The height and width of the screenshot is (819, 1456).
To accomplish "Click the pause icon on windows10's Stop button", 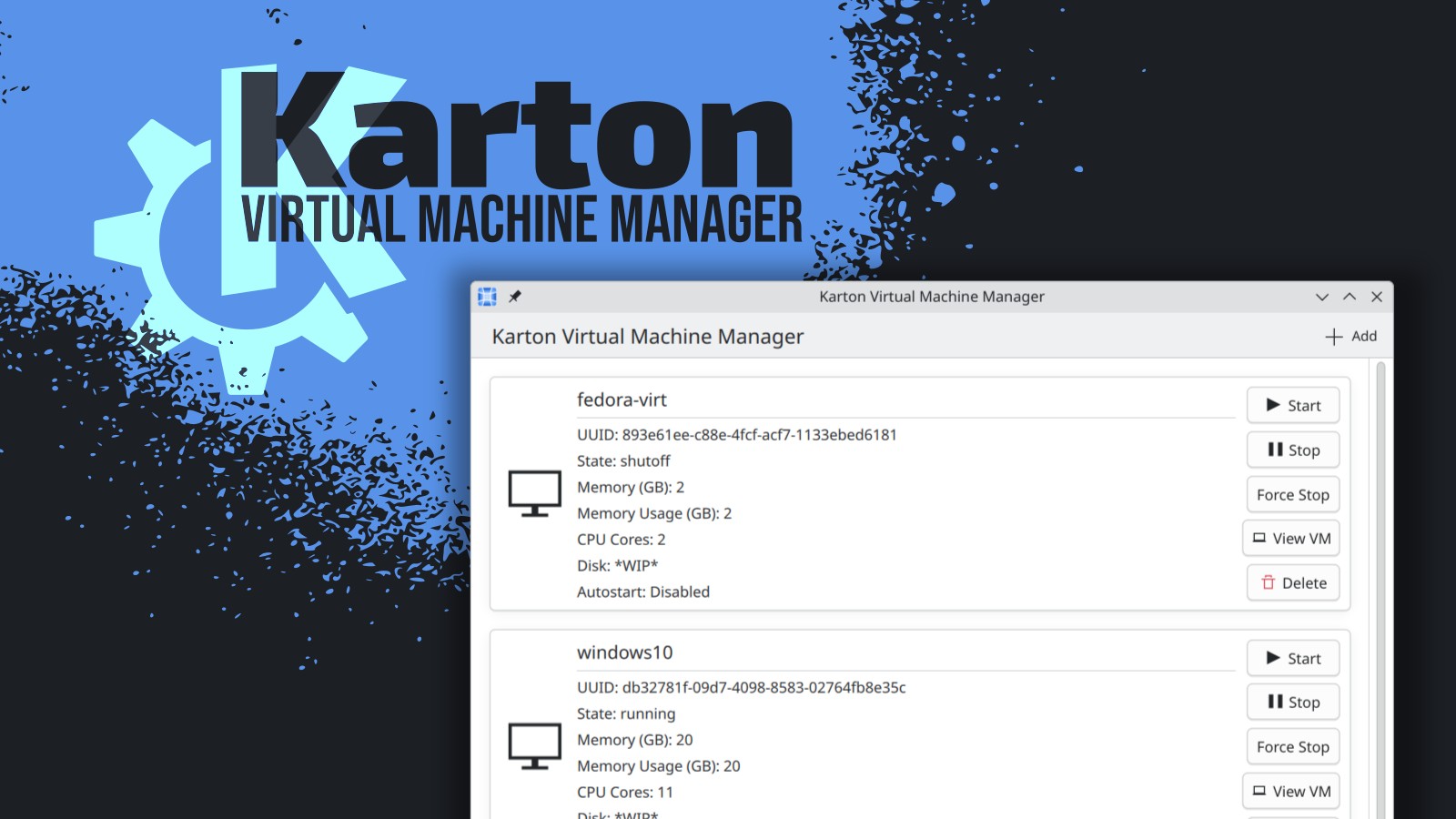I will pyautogui.click(x=1277, y=702).
